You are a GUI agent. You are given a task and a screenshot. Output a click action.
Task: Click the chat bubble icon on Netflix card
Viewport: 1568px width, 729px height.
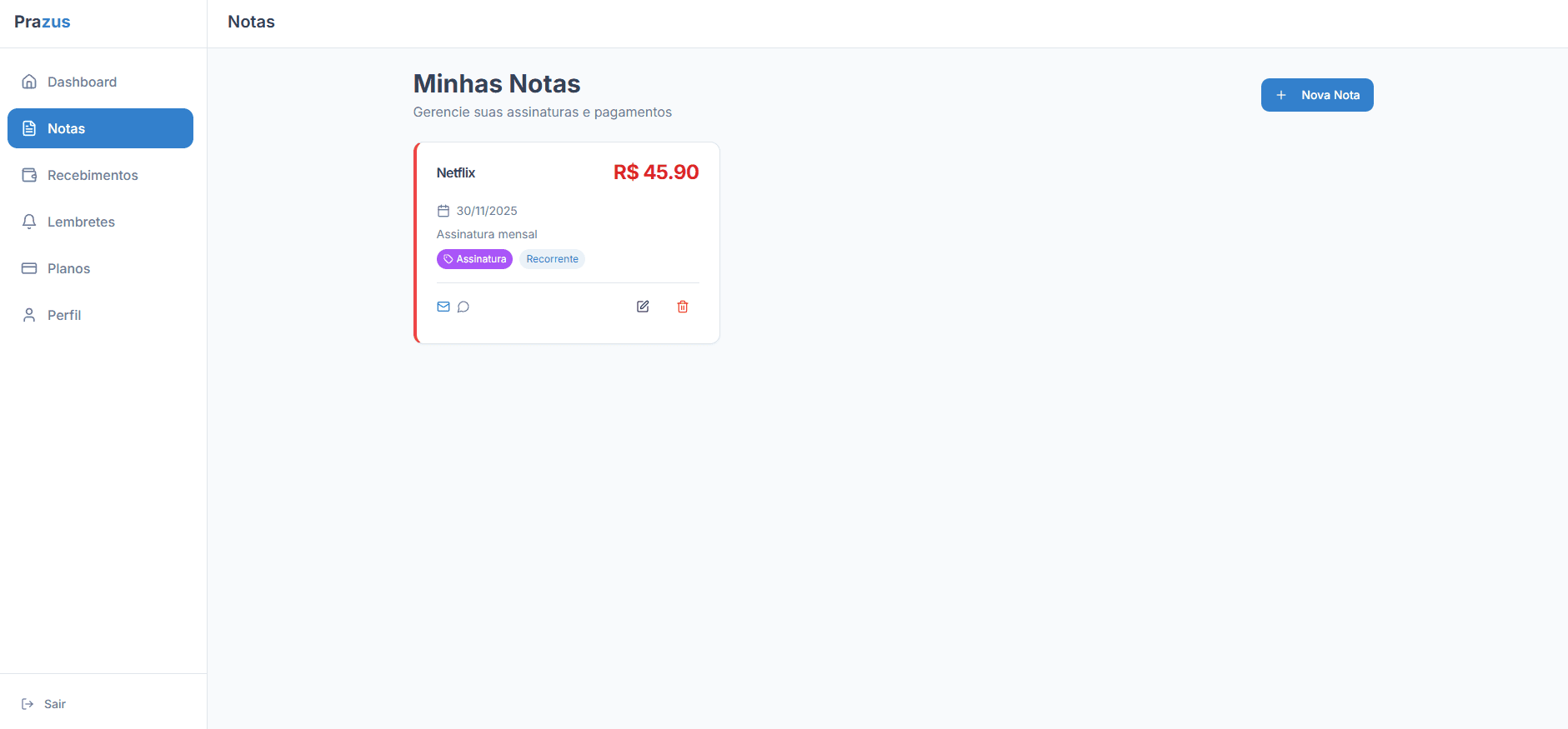pos(463,307)
